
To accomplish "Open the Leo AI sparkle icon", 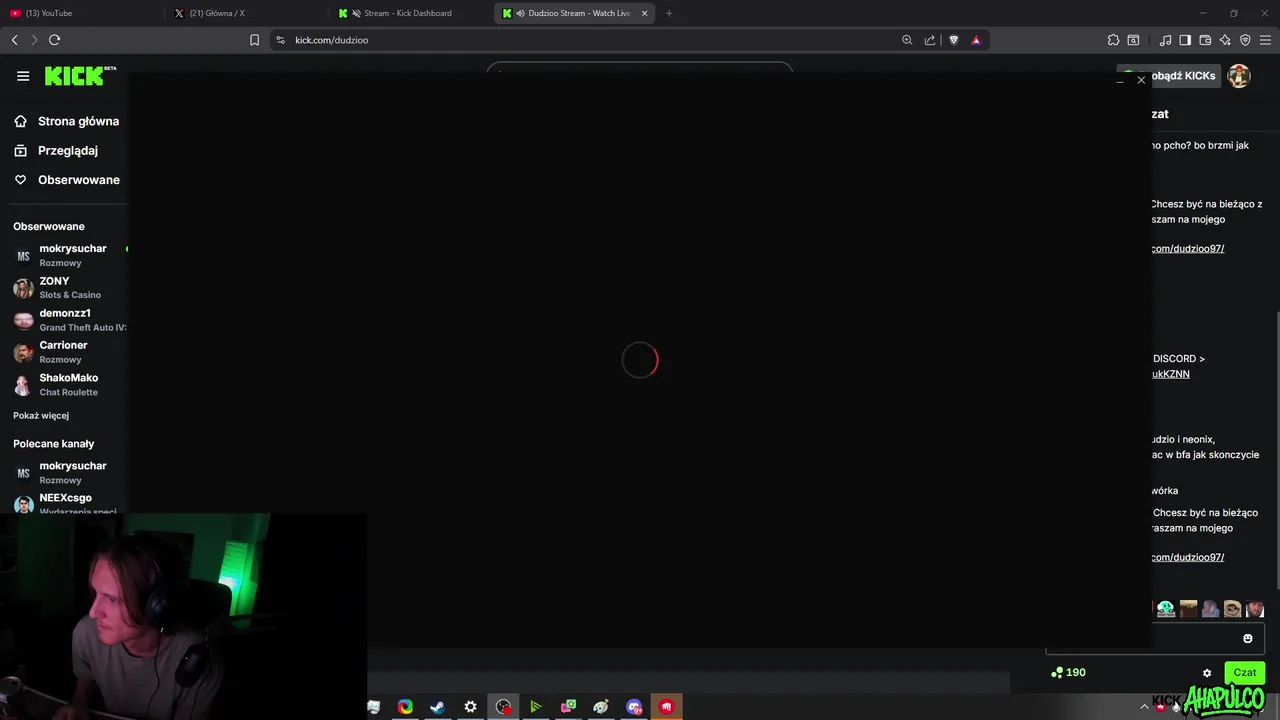I will click(1225, 40).
